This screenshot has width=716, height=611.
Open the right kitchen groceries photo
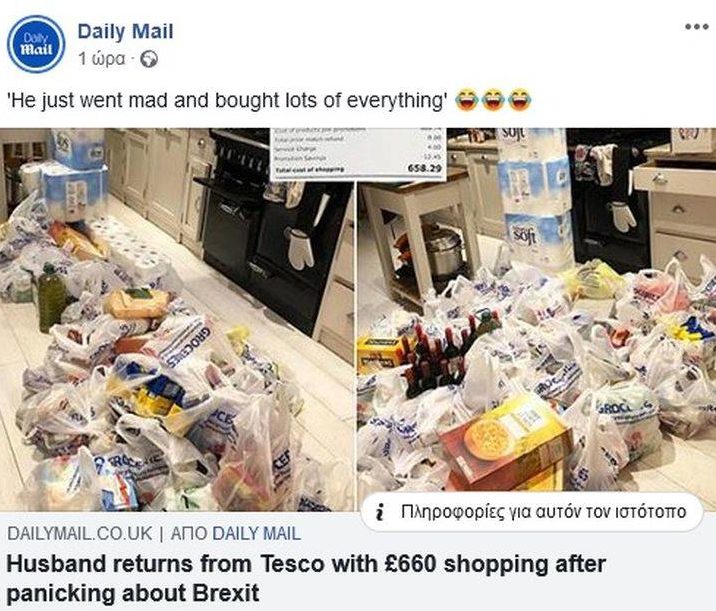[x=537, y=311]
